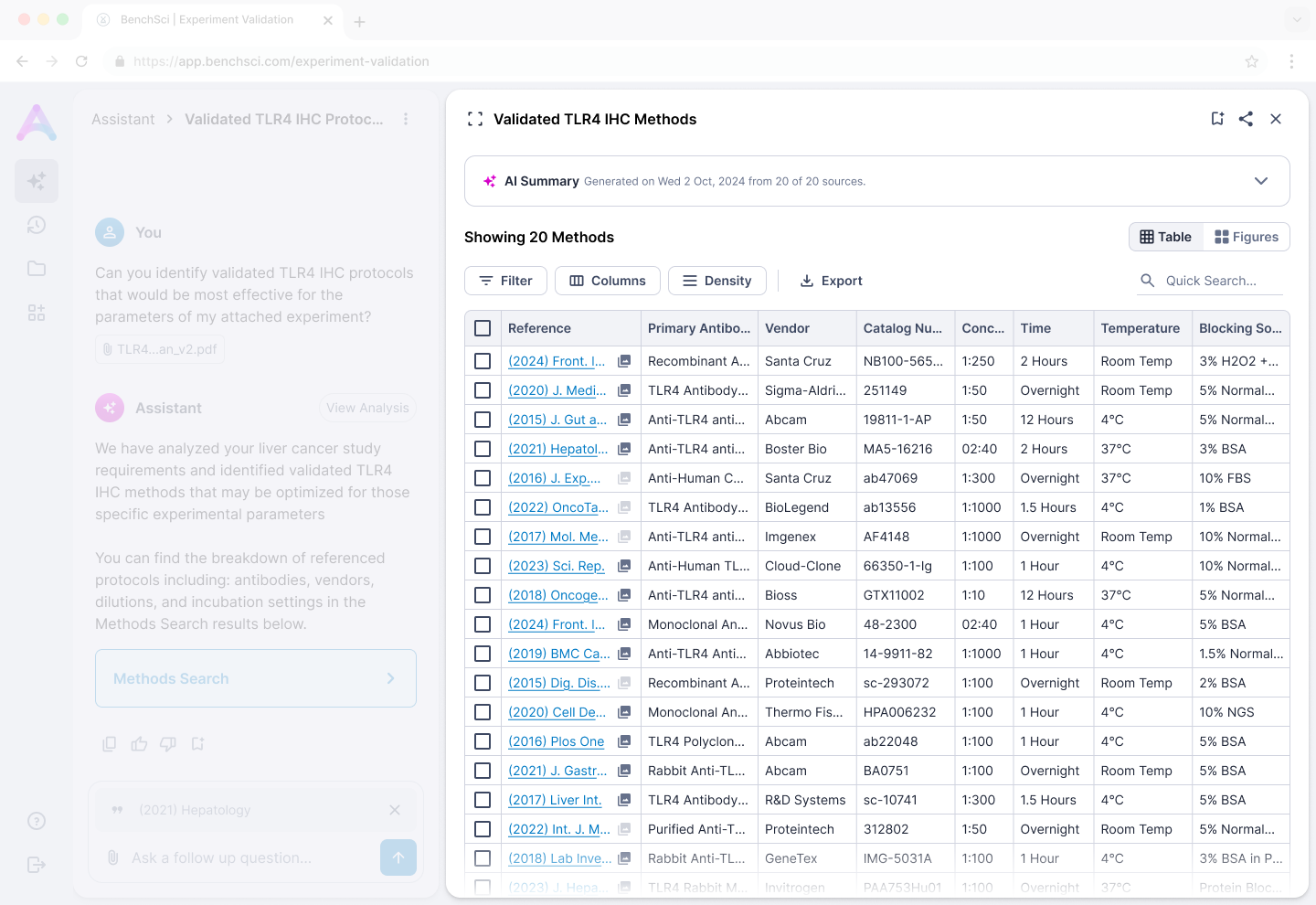Expand the AI Summary chevron
The image size is (1316, 905).
click(1261, 181)
